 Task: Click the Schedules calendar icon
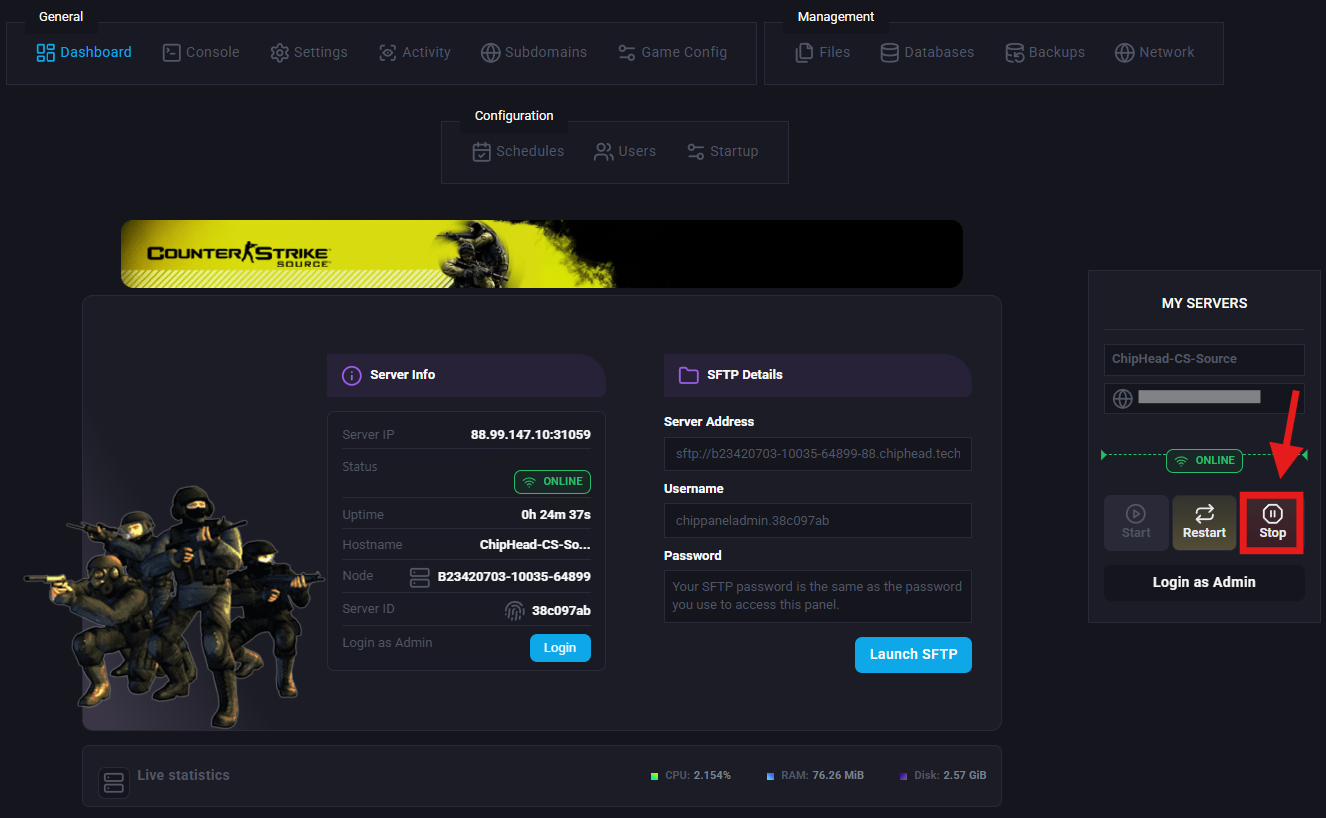coord(481,152)
